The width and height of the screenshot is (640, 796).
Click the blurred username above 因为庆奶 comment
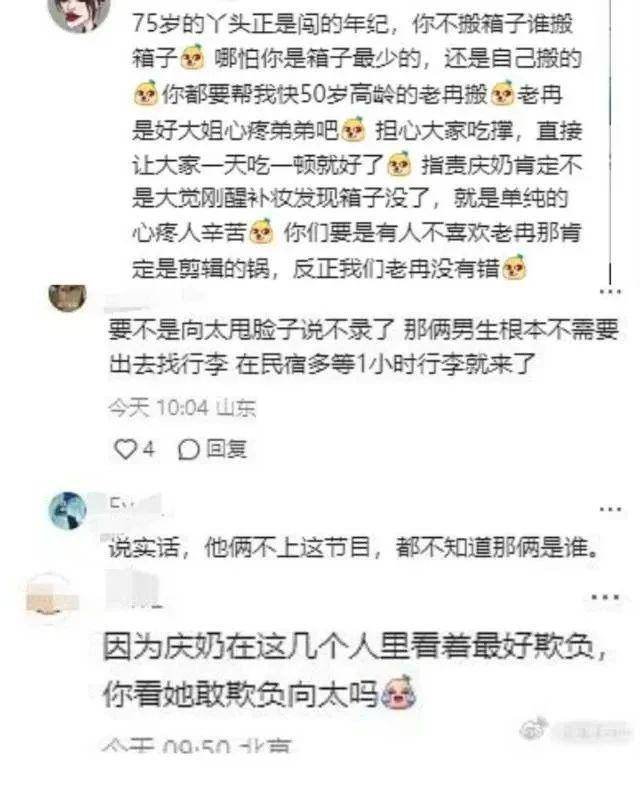coord(133,589)
